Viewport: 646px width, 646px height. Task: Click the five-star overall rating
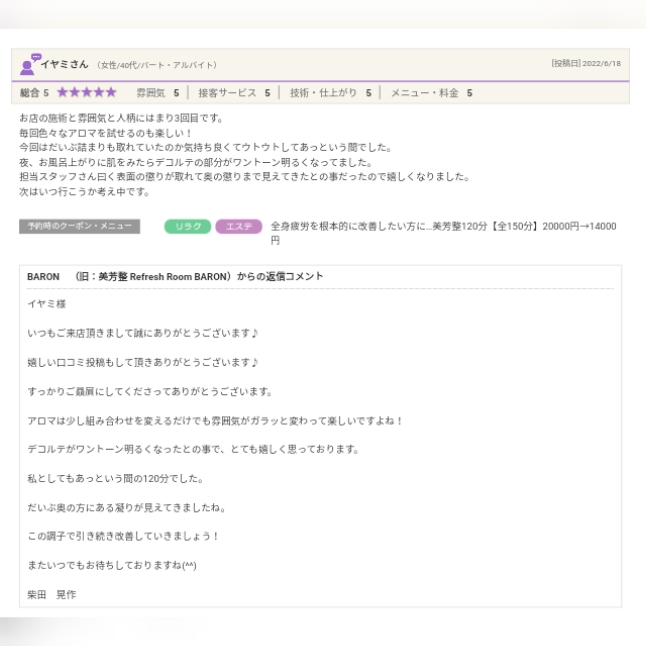click(x=87, y=93)
